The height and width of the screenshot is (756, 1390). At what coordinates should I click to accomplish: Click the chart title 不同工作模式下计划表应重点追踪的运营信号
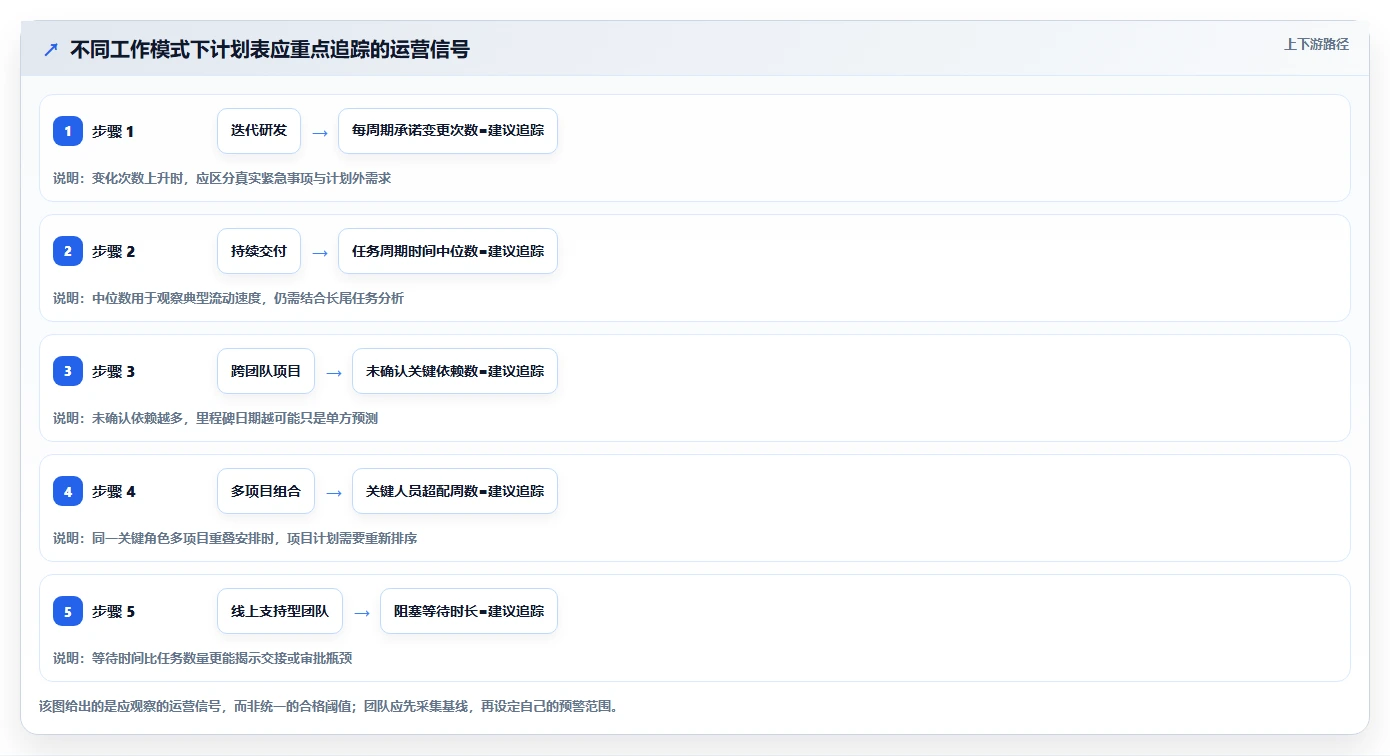269,49
